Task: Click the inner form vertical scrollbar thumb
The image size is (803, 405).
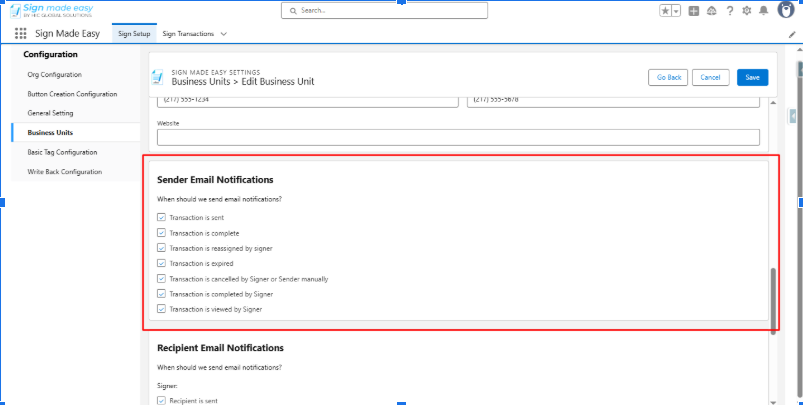Action: (773, 301)
